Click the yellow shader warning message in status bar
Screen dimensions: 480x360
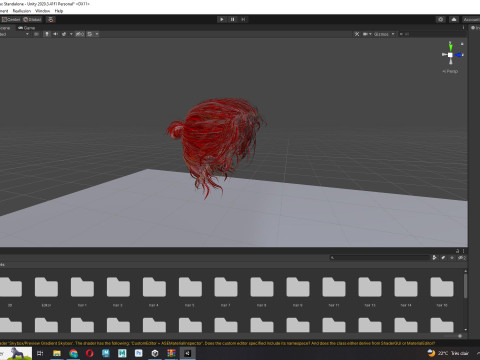[217, 343]
